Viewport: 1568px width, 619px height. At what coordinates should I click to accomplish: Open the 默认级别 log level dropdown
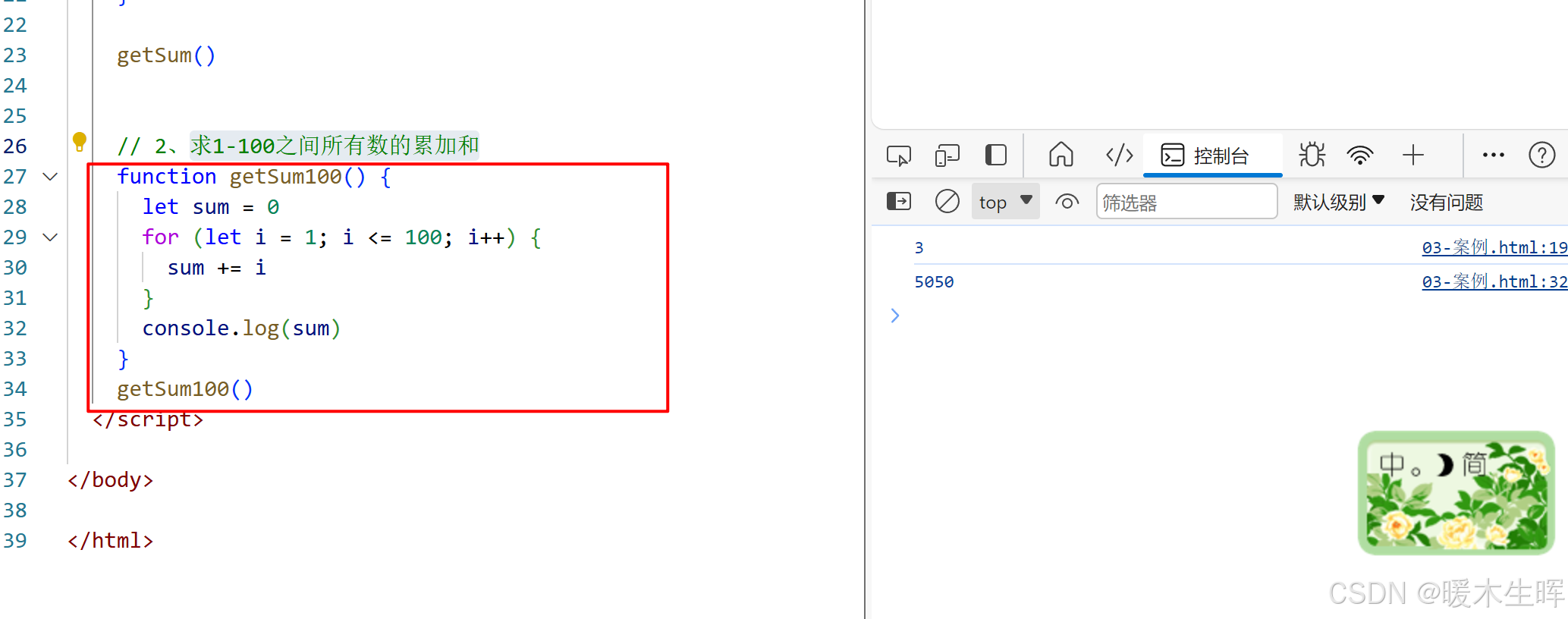coord(1339,202)
